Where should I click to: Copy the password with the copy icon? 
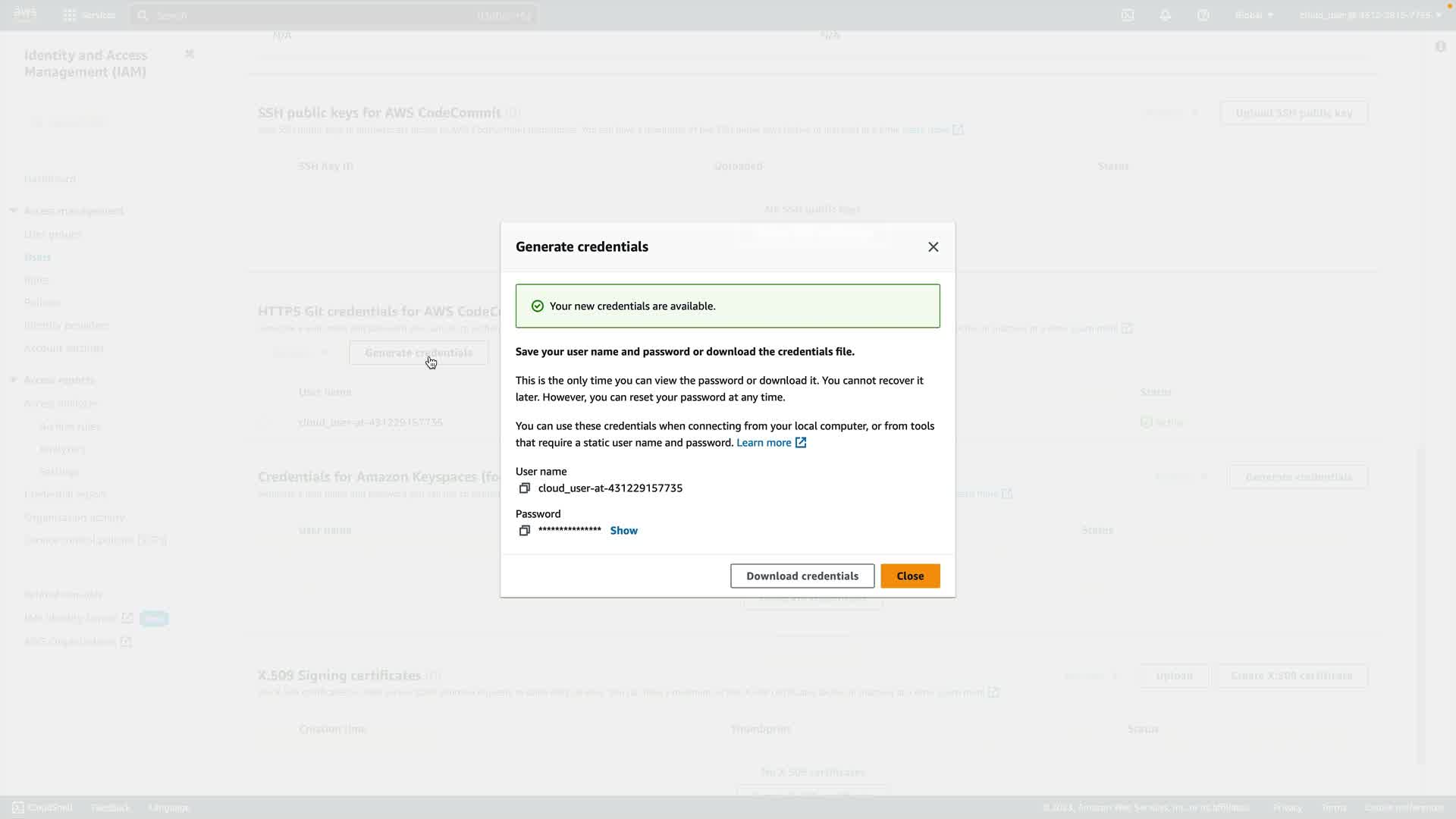[x=524, y=531]
